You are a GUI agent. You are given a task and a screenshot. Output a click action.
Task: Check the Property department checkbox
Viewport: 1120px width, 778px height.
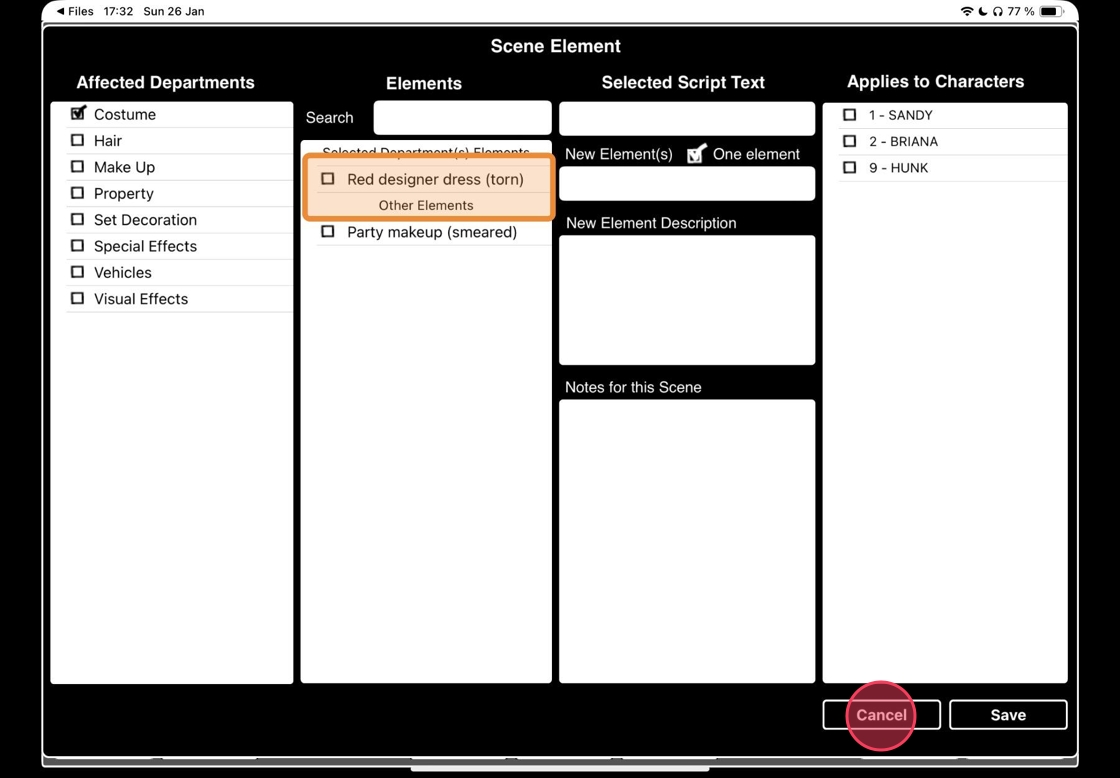(x=77, y=193)
